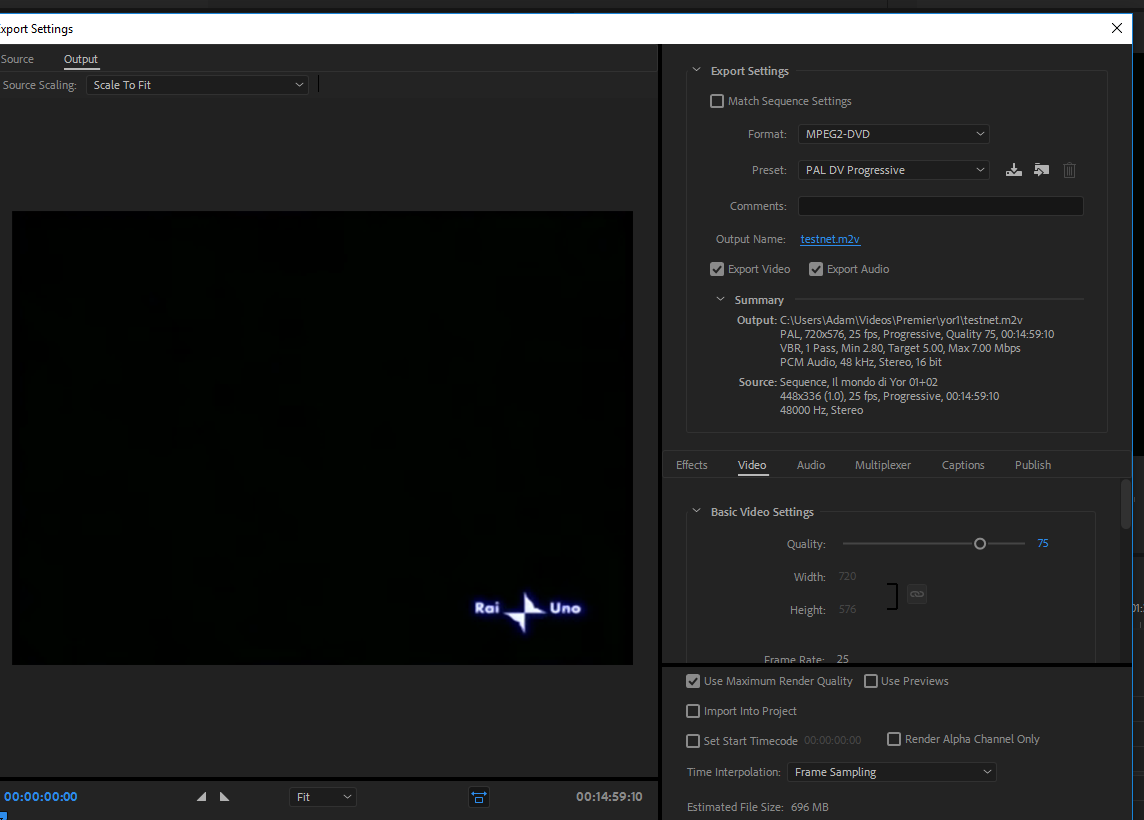Collapse the Export Settings section
Image resolution: width=1144 pixels, height=820 pixels.
pyautogui.click(x=696, y=70)
